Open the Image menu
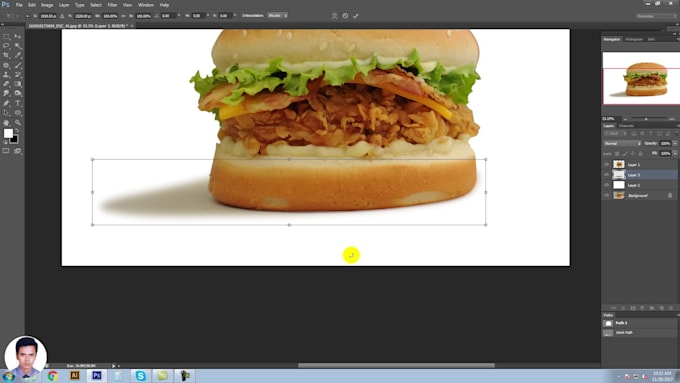This screenshot has height=383, width=680. point(47,5)
